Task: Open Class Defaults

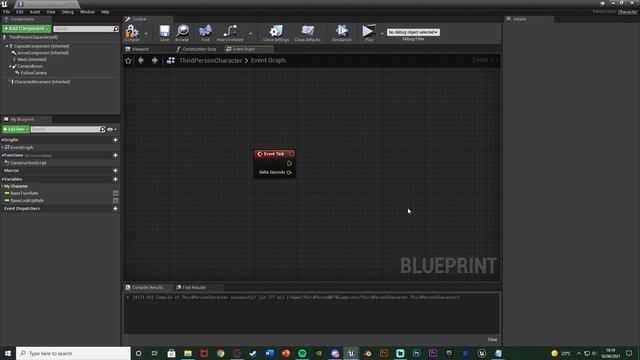Action: [x=308, y=32]
